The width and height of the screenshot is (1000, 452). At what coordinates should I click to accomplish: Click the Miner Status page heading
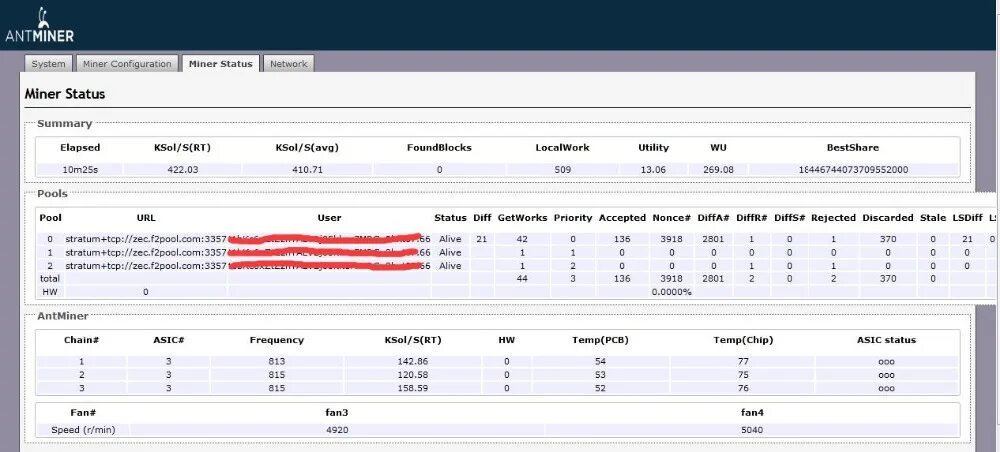[65, 94]
